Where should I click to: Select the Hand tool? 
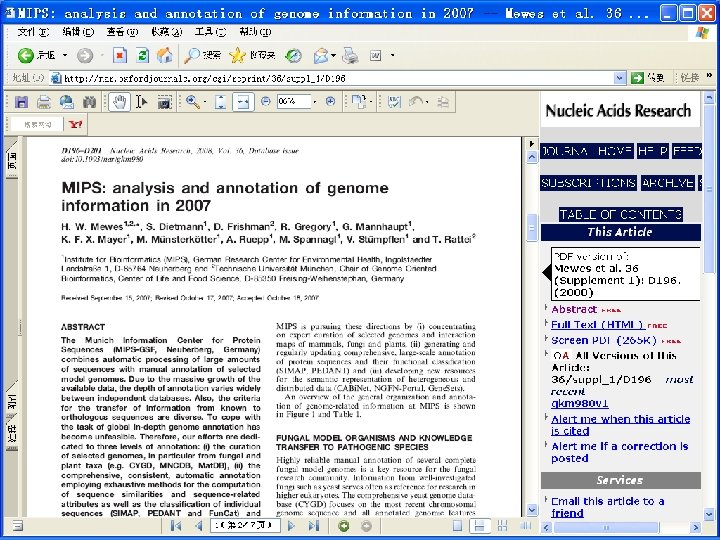tap(119, 102)
